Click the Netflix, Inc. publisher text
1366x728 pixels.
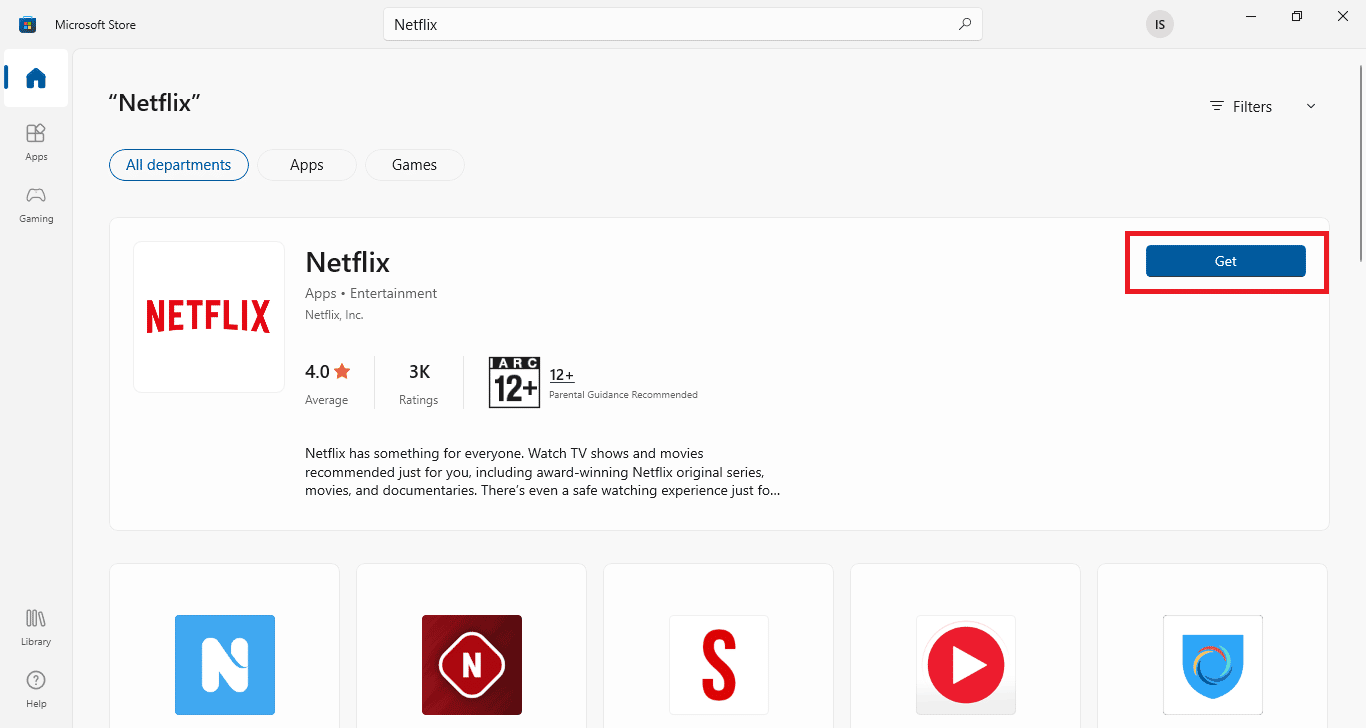tap(334, 315)
